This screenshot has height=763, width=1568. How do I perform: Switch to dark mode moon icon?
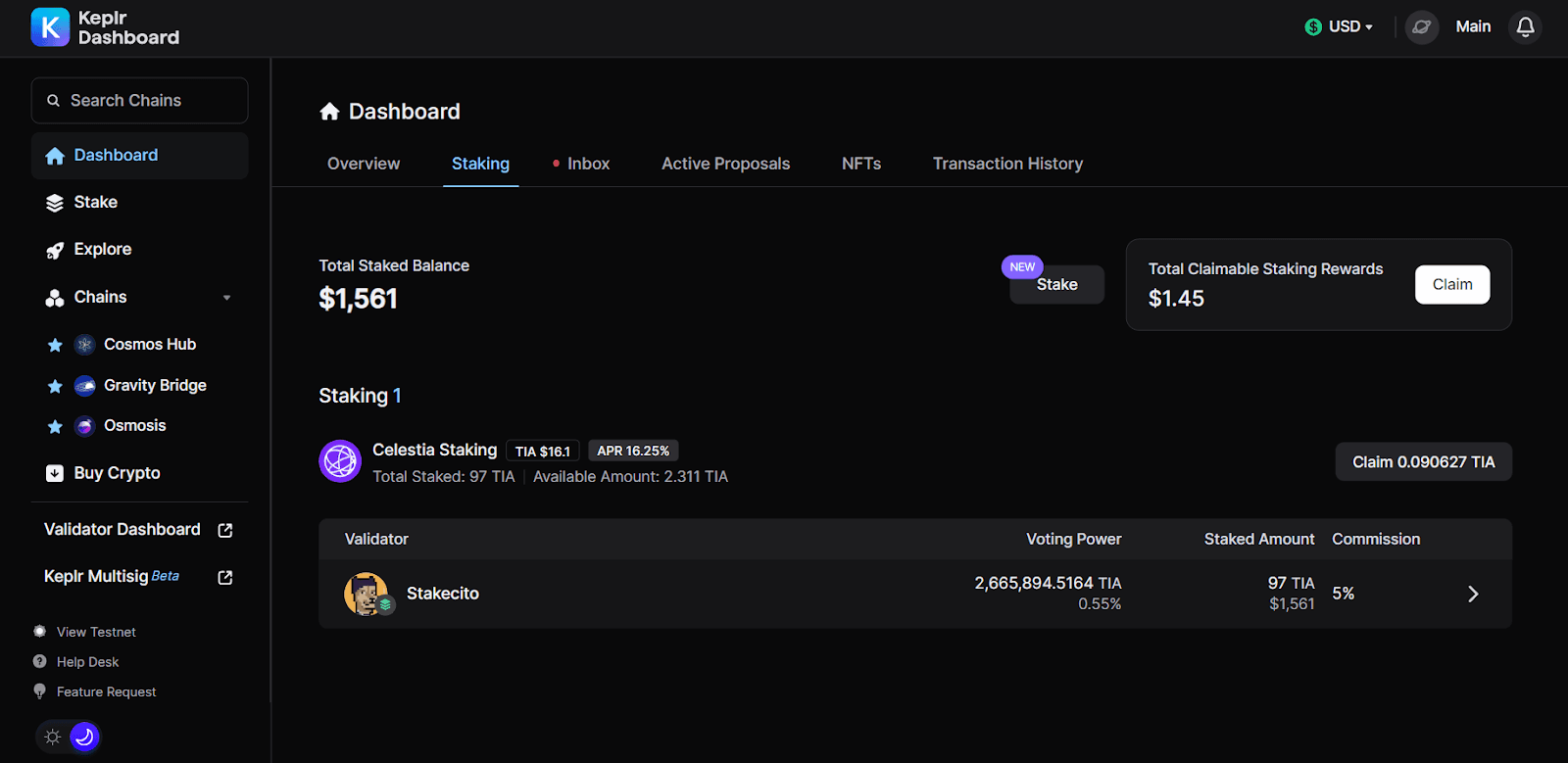[85, 737]
